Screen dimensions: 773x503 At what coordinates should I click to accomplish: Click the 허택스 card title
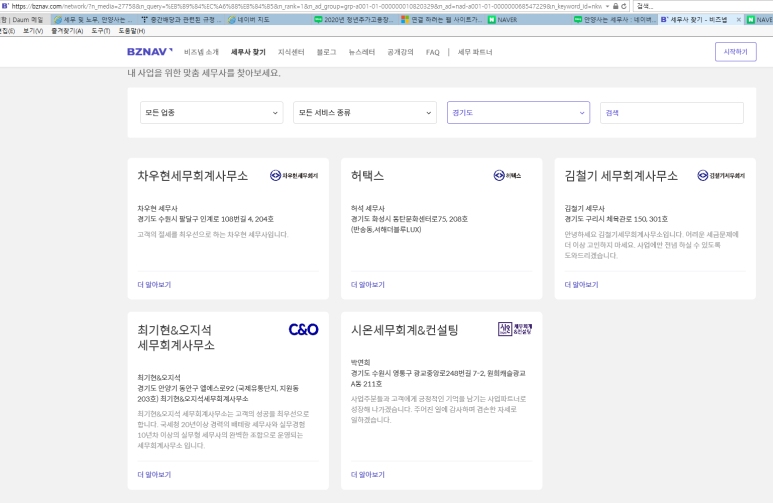click(367, 176)
